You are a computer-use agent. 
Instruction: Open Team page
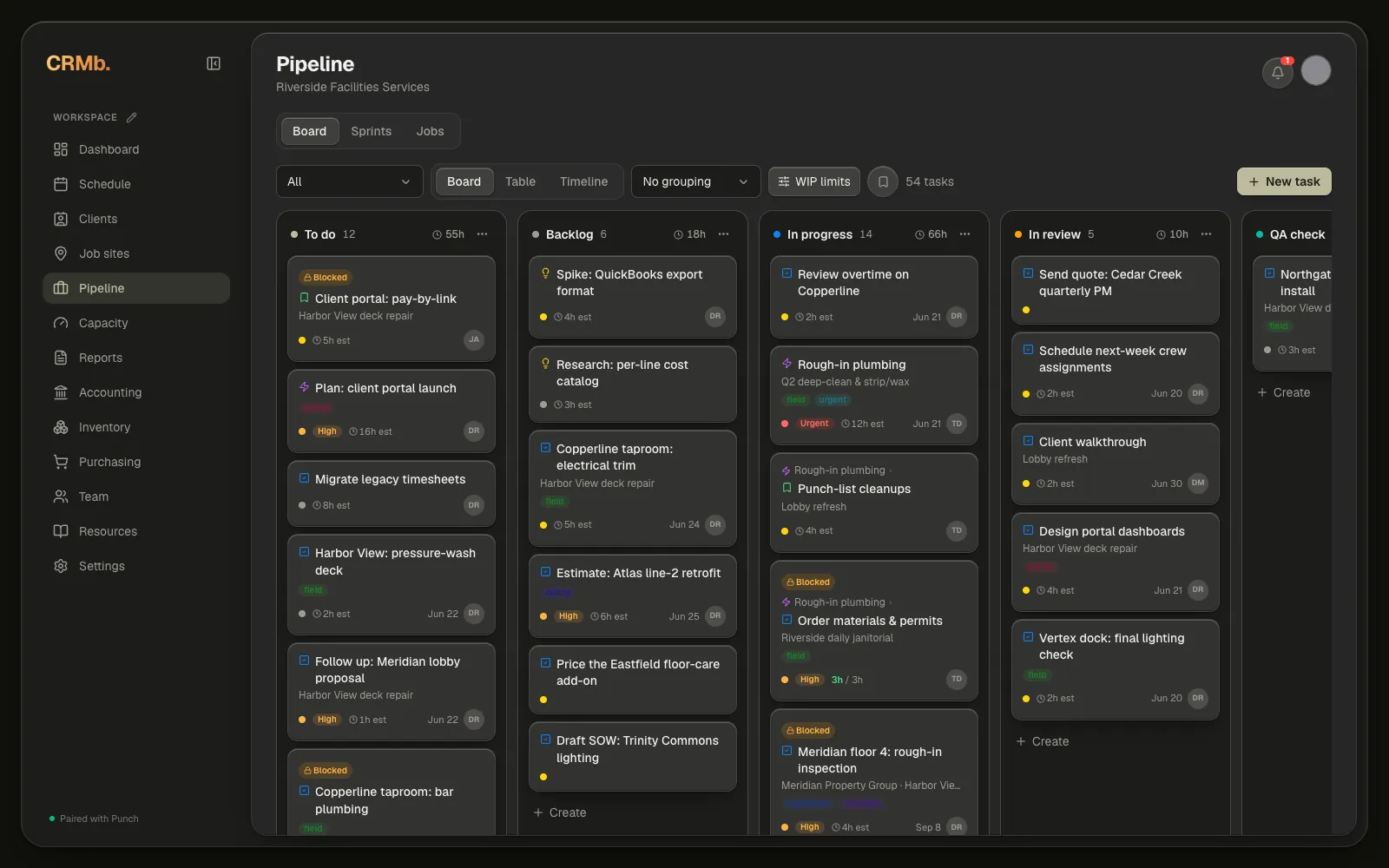[x=136, y=496]
